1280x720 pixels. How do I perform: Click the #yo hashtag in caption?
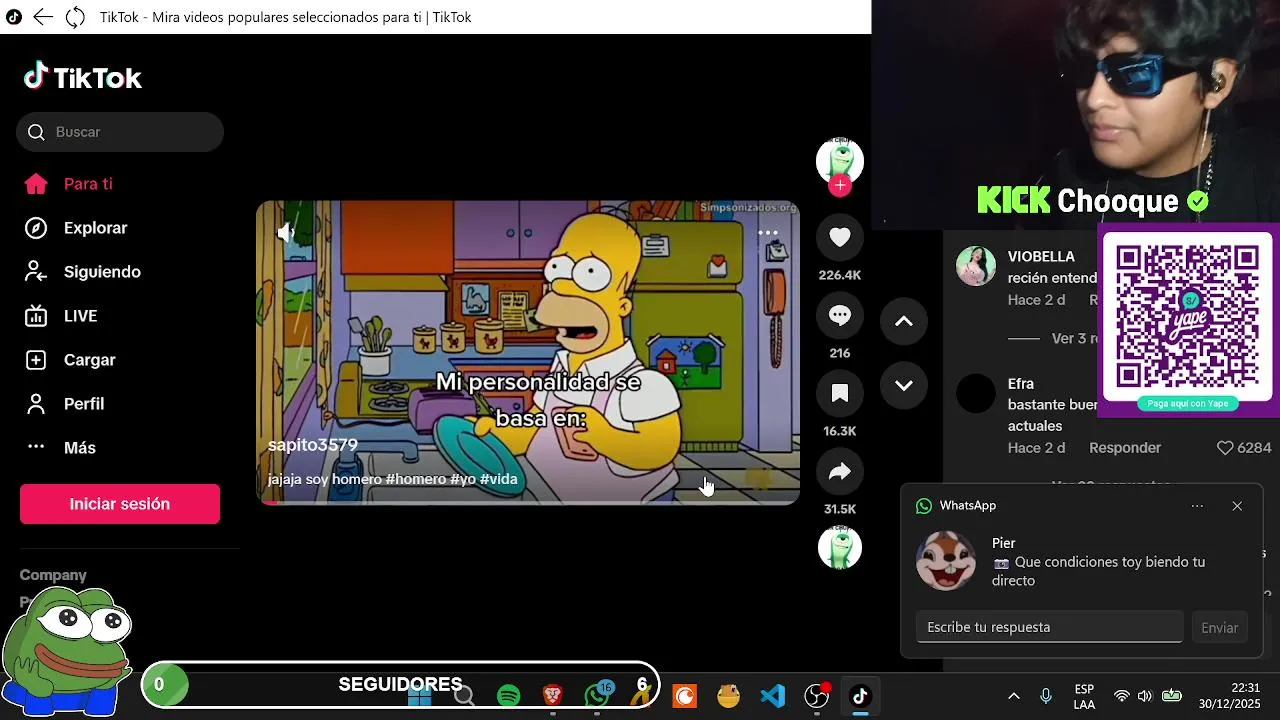click(x=463, y=479)
